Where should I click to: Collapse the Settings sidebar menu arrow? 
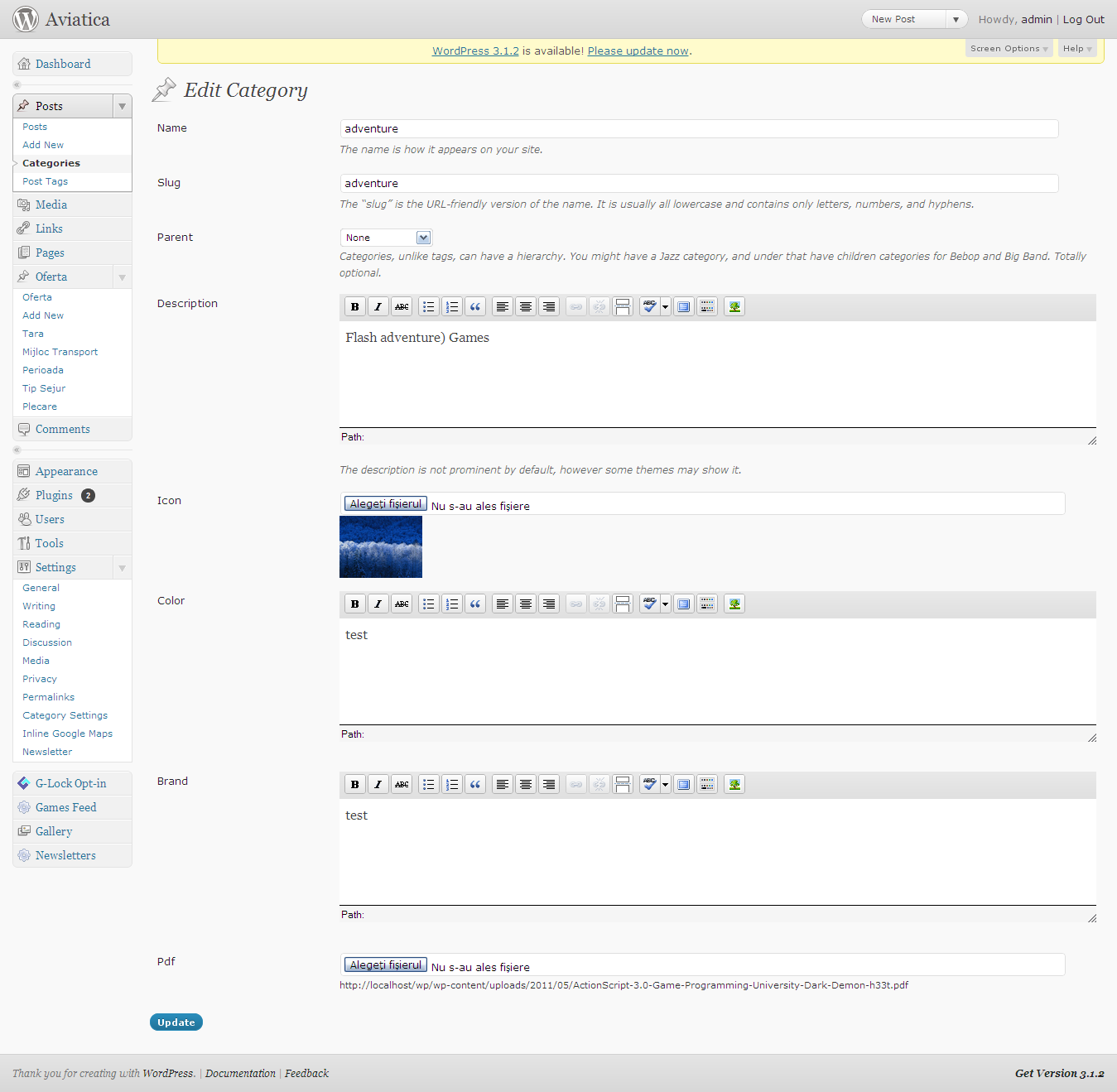pyautogui.click(x=123, y=568)
